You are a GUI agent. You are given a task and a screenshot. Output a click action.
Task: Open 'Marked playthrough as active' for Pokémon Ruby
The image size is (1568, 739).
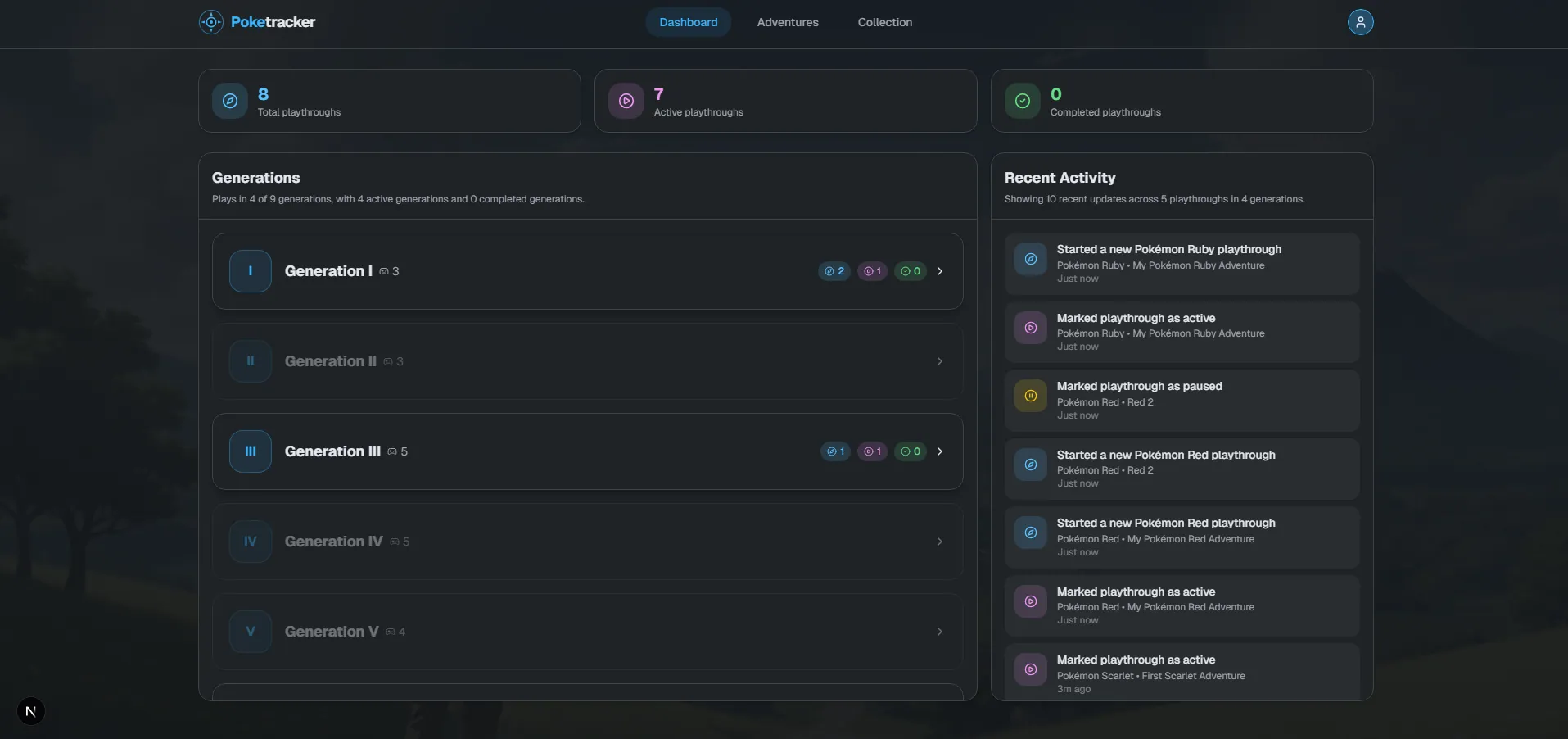(x=1182, y=332)
